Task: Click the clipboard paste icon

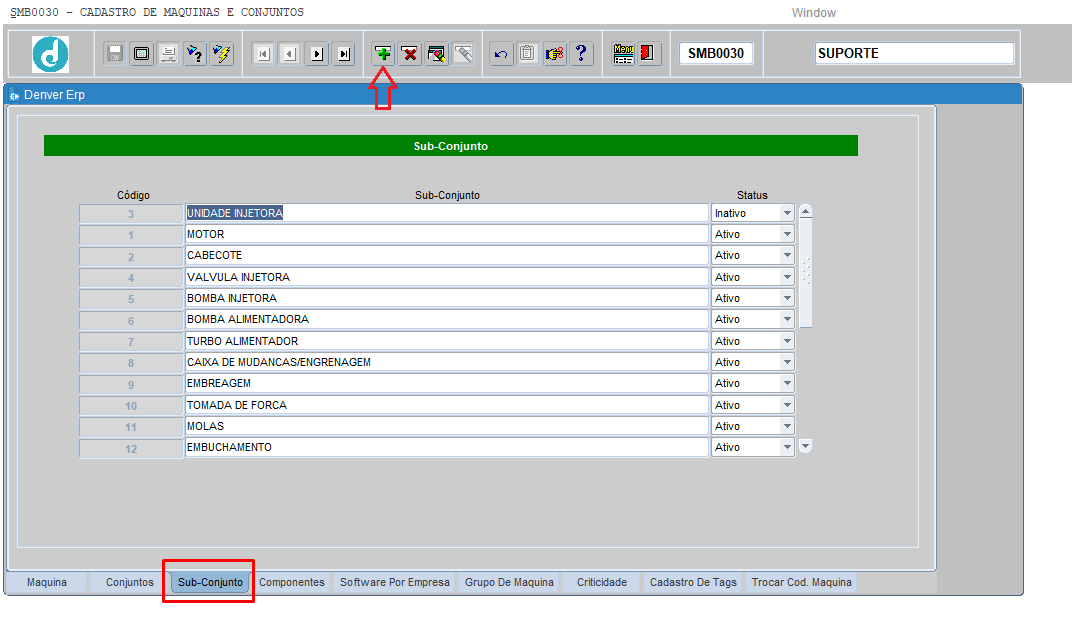Action: click(527, 53)
